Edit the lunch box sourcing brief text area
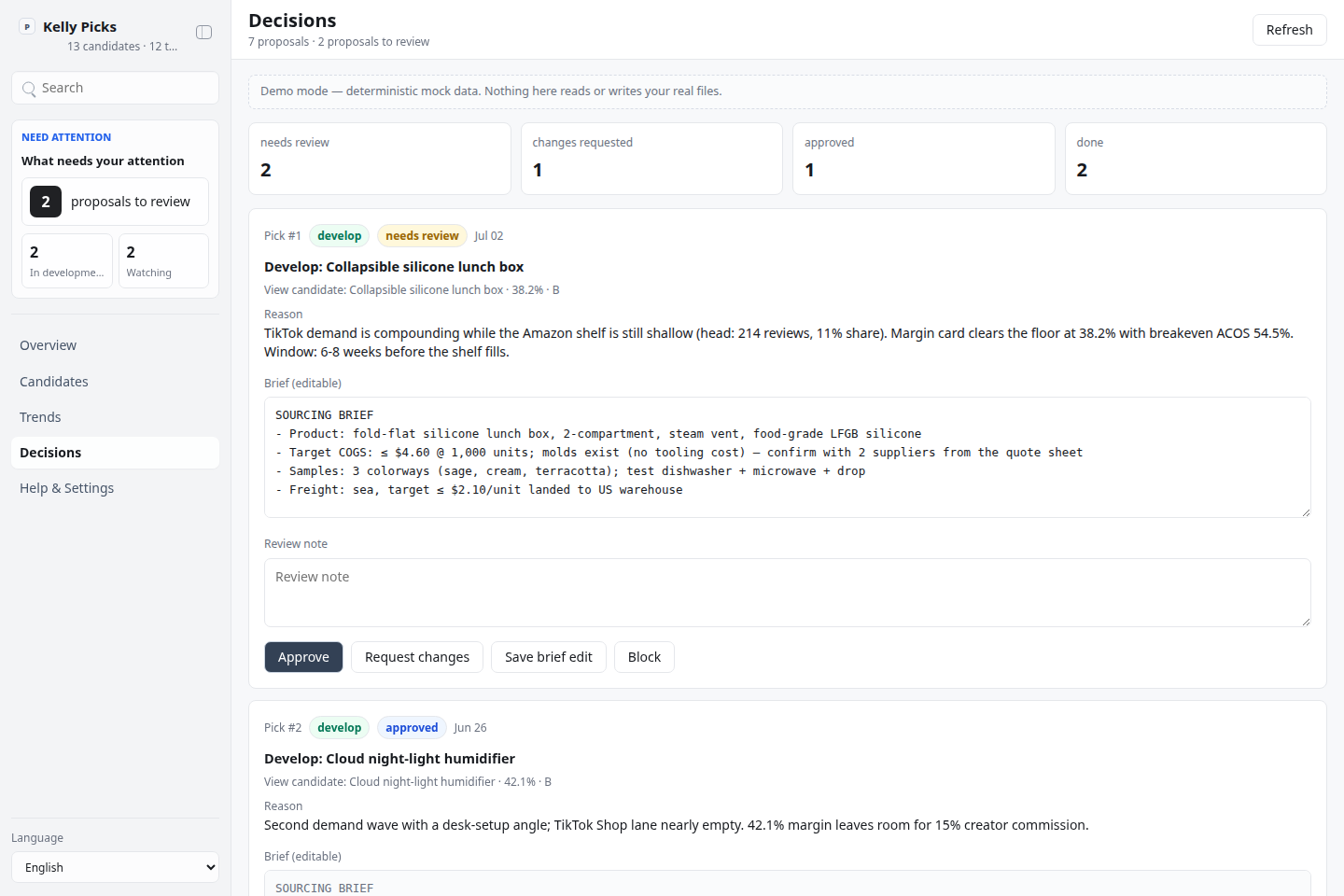This screenshot has height=896, width=1344. [x=788, y=457]
